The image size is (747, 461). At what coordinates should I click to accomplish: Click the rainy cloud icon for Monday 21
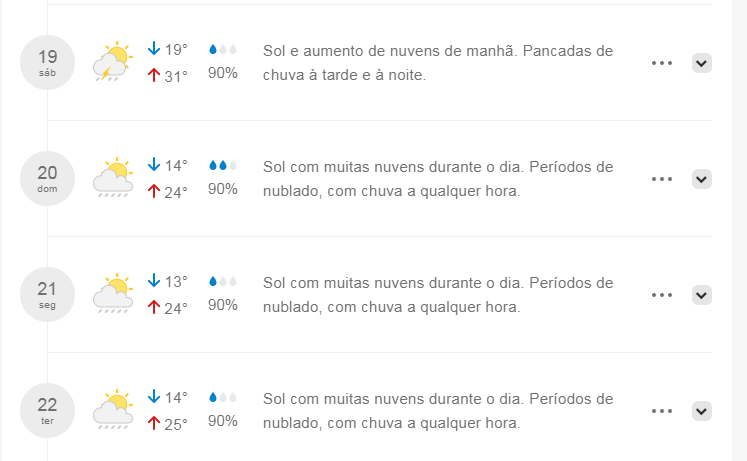113,293
